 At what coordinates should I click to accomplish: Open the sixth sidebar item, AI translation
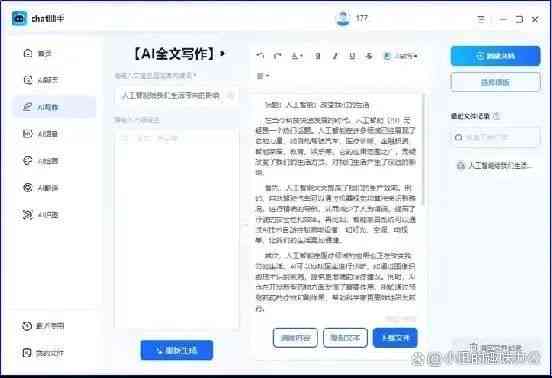(40, 188)
